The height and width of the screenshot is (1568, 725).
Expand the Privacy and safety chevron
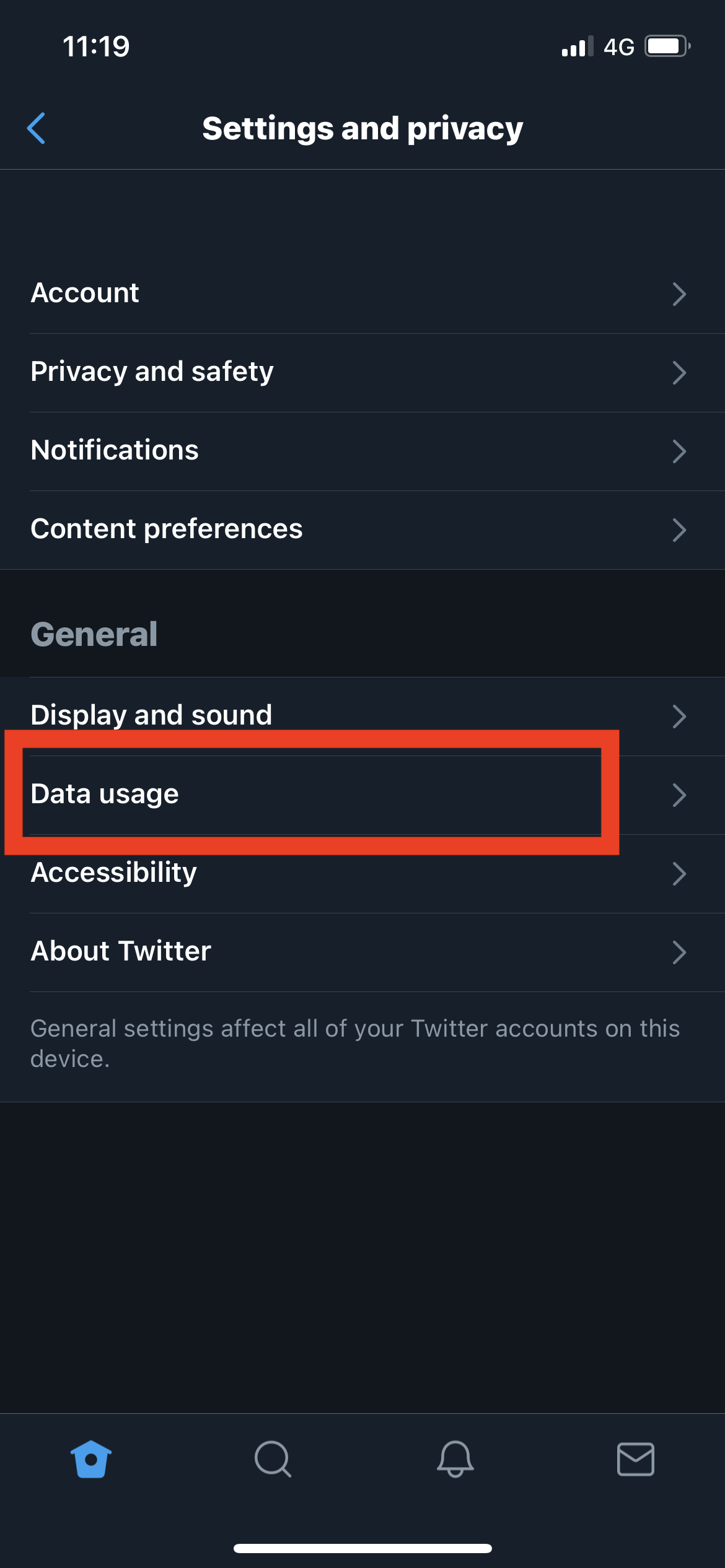pyautogui.click(x=680, y=373)
